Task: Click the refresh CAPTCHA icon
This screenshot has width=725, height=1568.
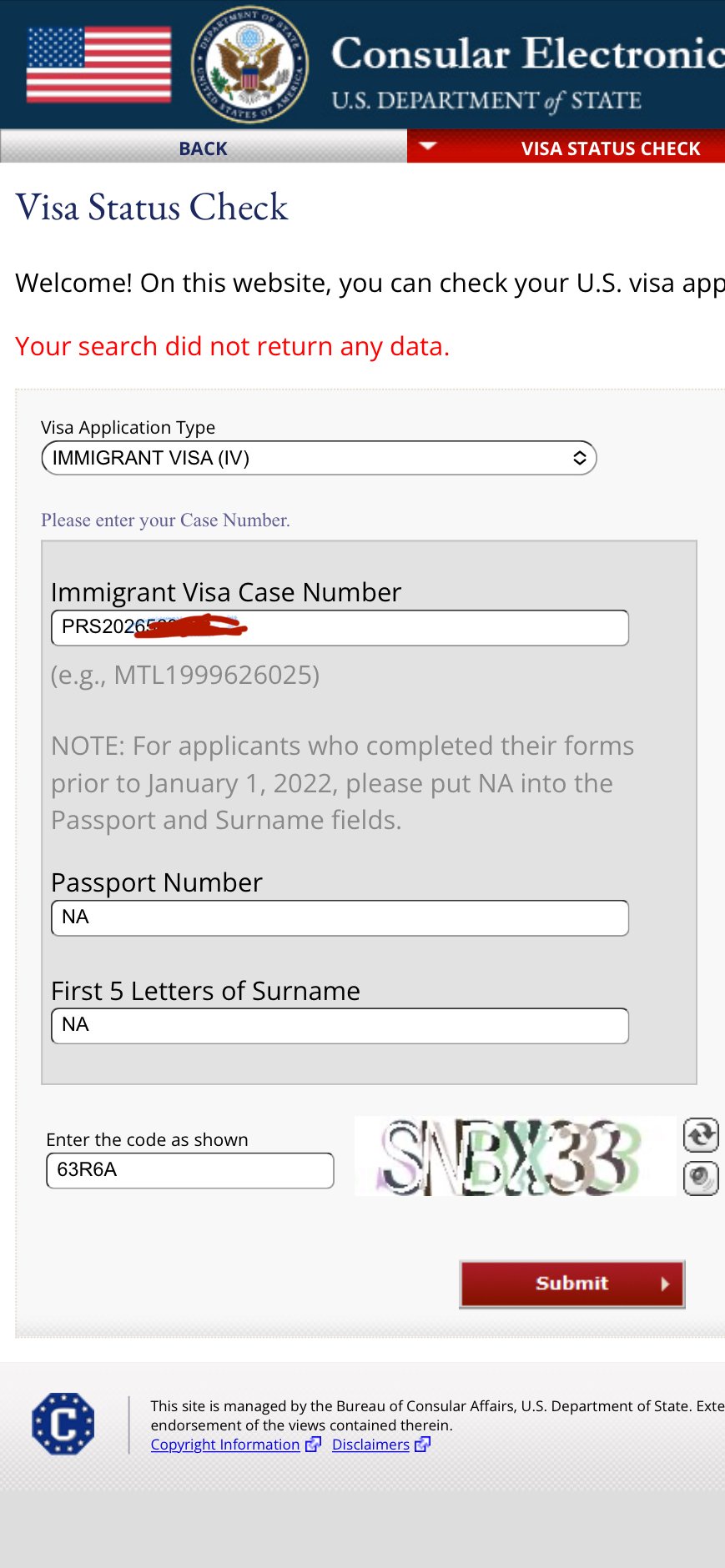Action: [701, 1134]
